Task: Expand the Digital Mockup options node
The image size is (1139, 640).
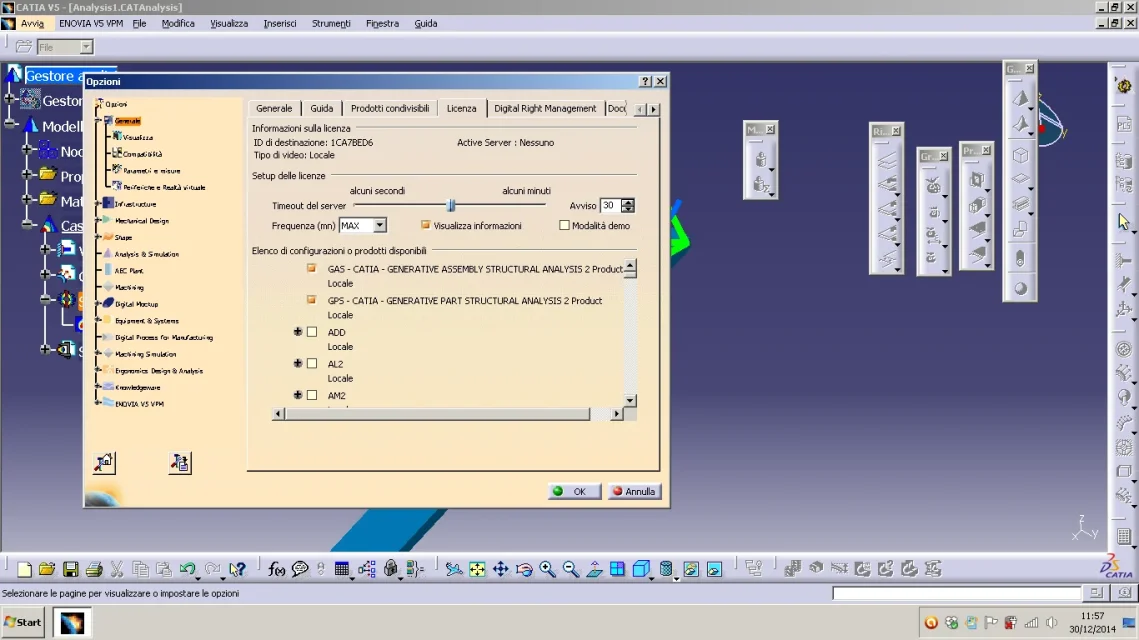Action: click(98, 304)
